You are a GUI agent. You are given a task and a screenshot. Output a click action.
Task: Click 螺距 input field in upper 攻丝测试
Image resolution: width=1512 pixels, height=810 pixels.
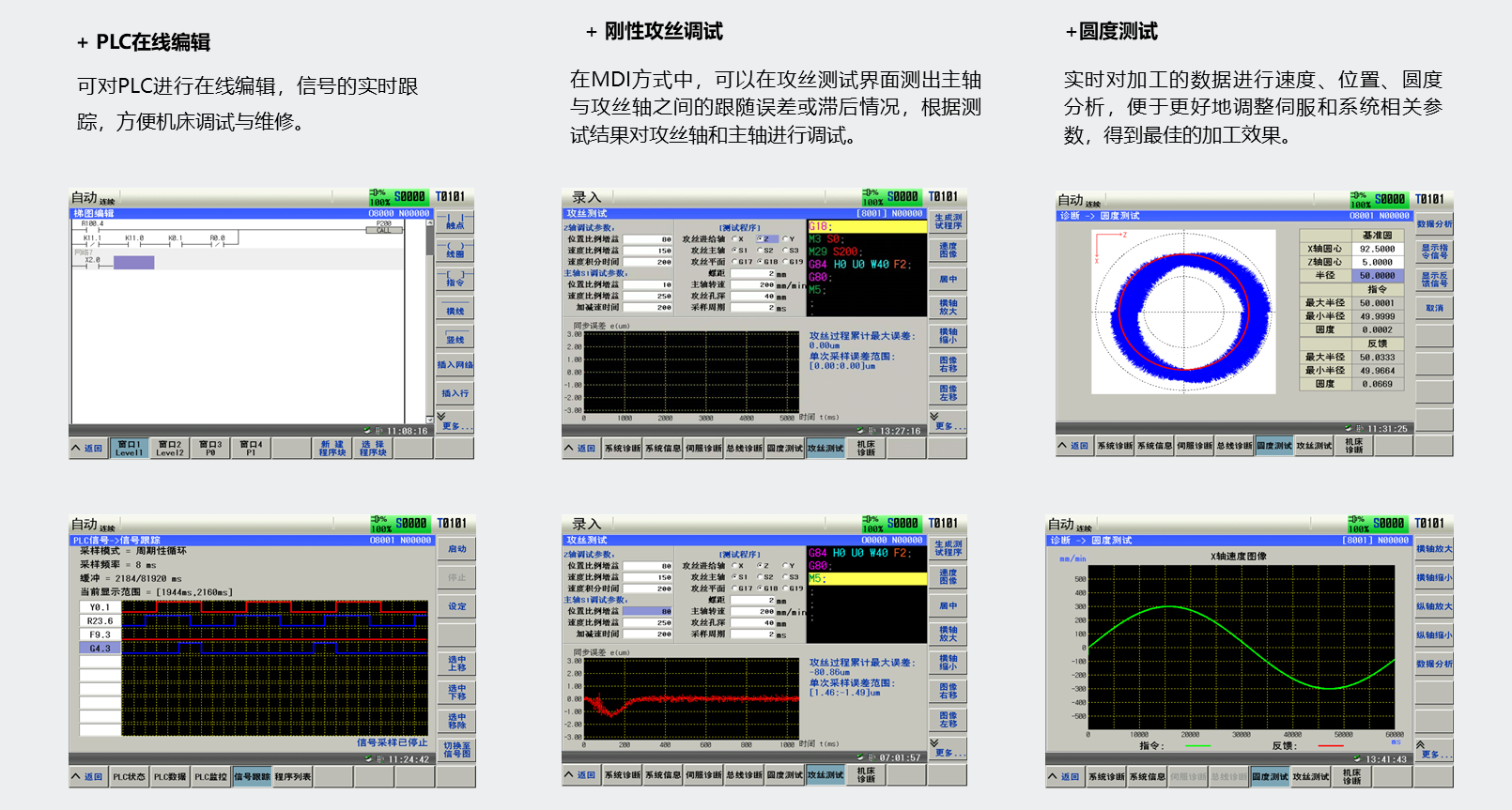click(751, 273)
